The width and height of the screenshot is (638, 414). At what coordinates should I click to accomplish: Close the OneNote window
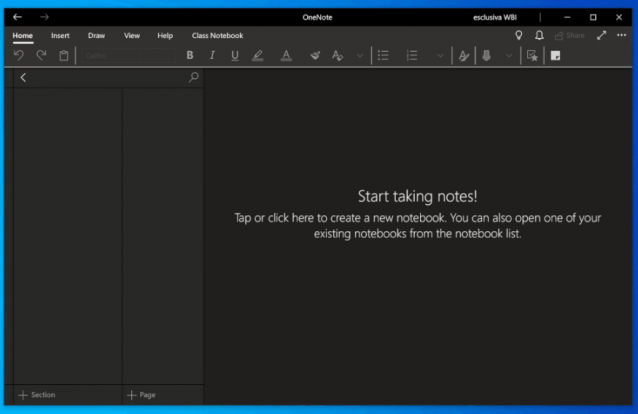619,17
